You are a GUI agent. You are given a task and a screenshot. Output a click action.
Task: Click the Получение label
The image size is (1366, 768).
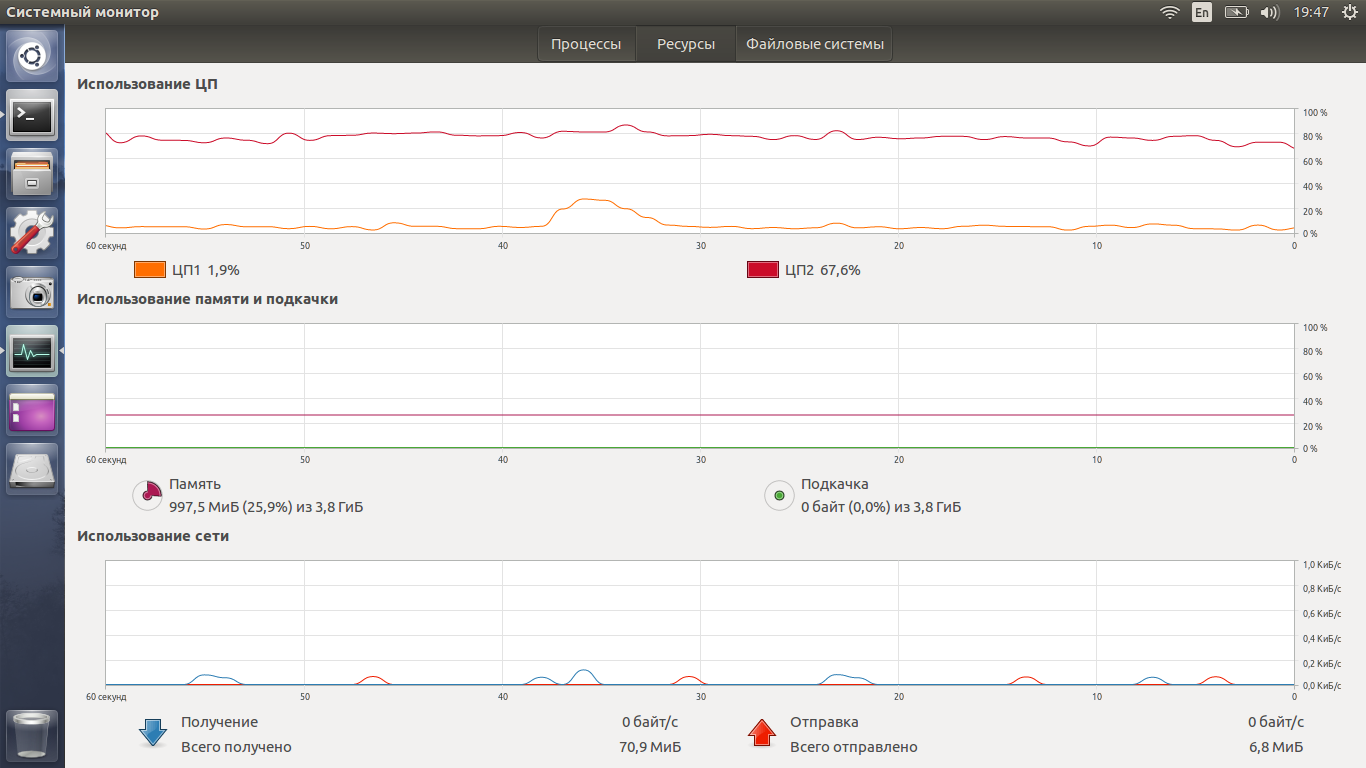point(219,722)
